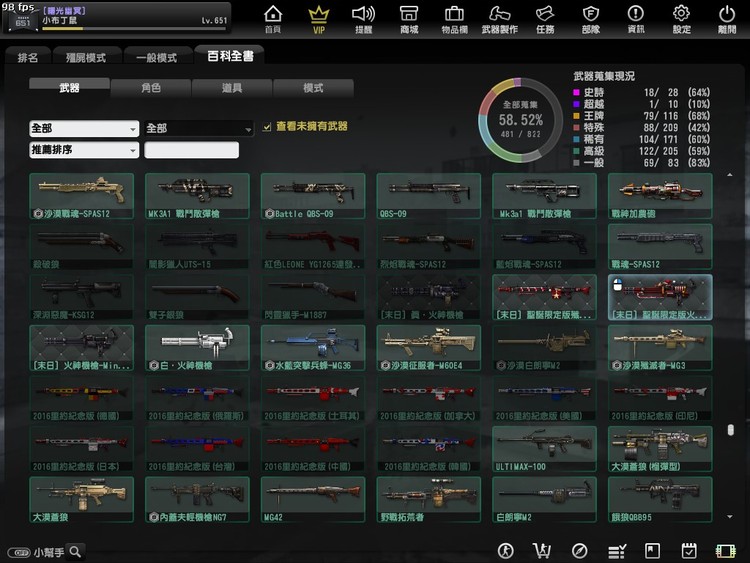Select 水藍突擊兵蜂-MG36 weapon card
The width and height of the screenshot is (750, 563).
coord(313,348)
